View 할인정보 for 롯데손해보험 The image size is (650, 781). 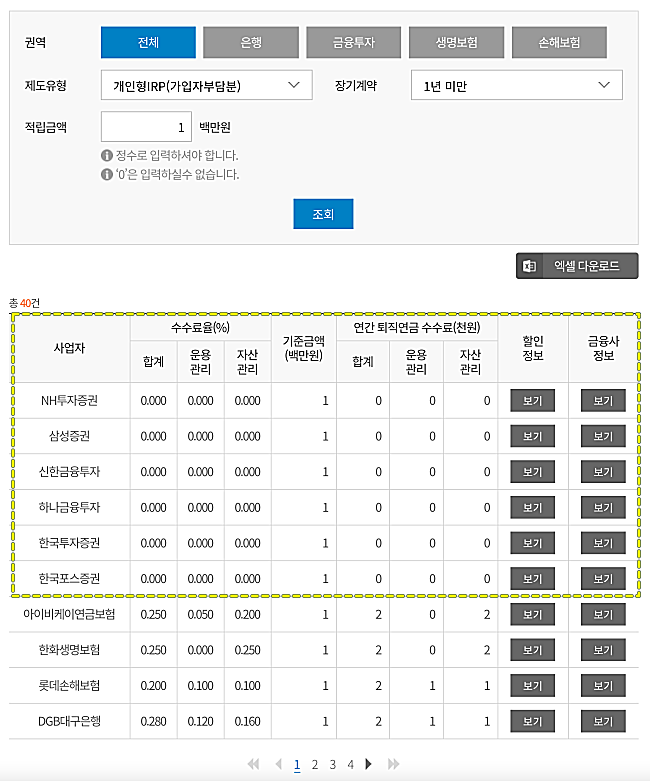[x=532, y=686]
